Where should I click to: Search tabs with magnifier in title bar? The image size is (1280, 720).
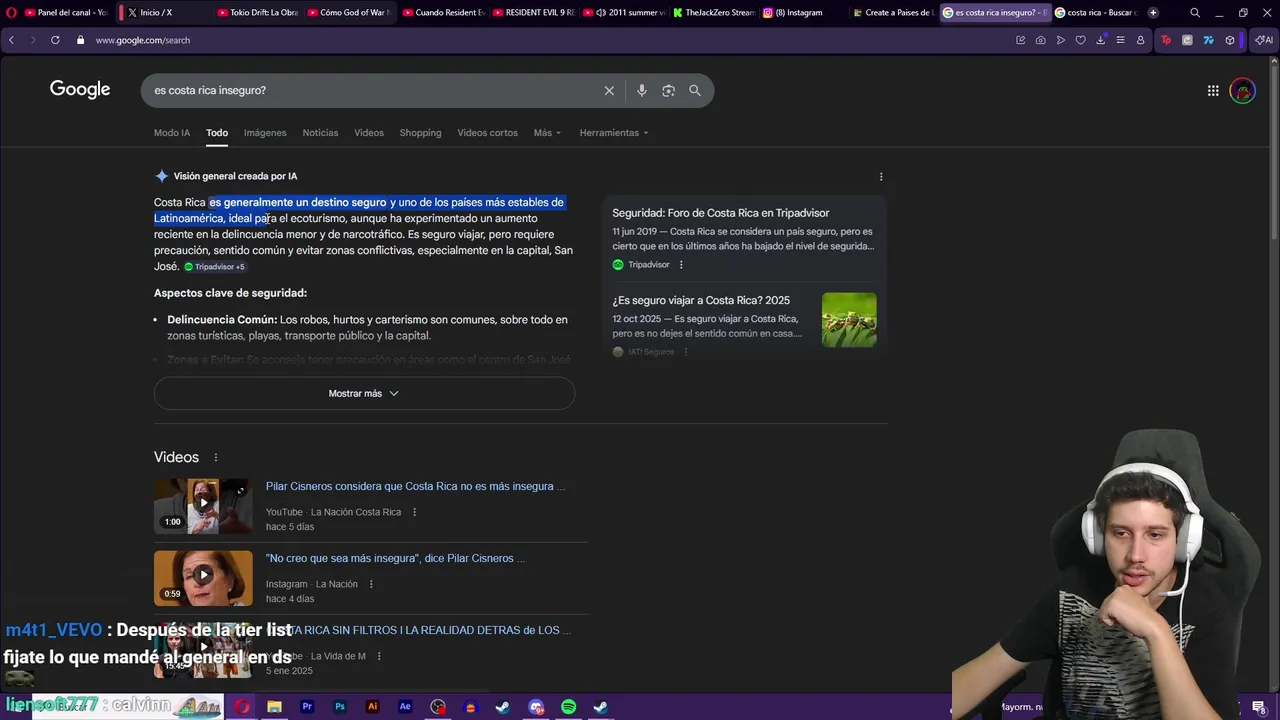(x=1195, y=13)
